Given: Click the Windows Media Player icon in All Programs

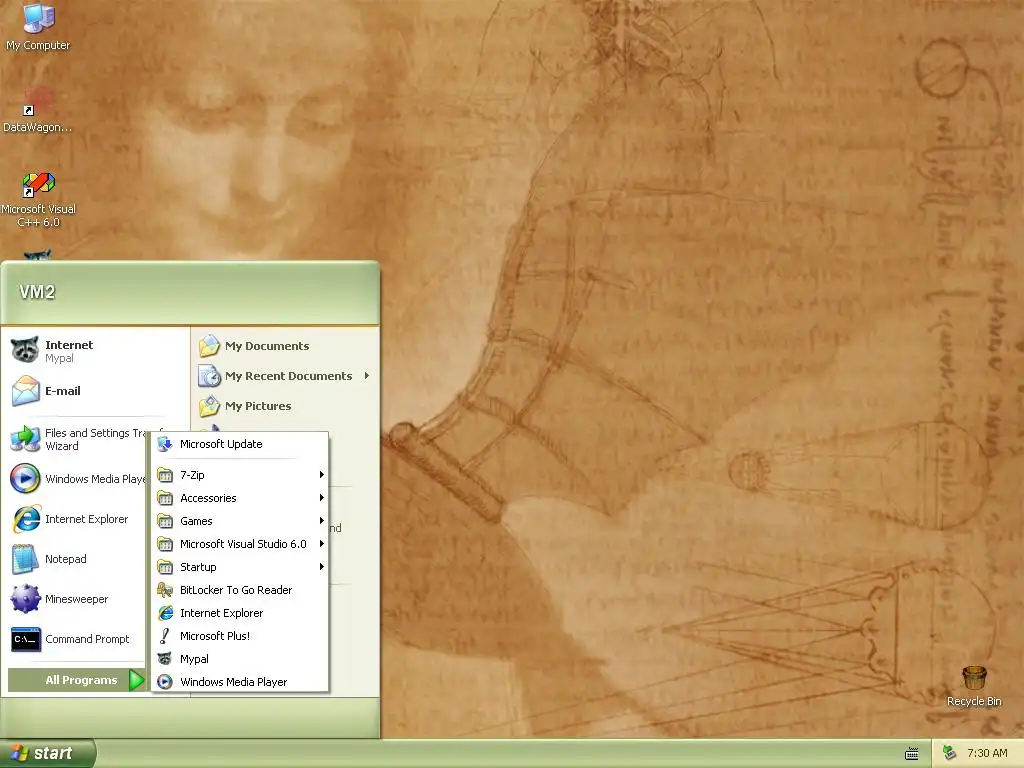Looking at the screenshot, I should pyautogui.click(x=165, y=682).
